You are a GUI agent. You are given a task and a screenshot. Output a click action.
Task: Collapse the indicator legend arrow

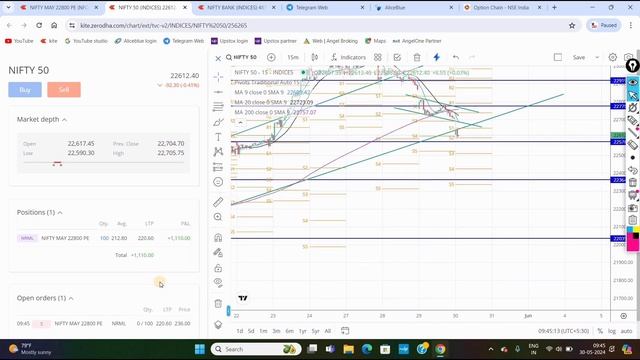click(240, 122)
